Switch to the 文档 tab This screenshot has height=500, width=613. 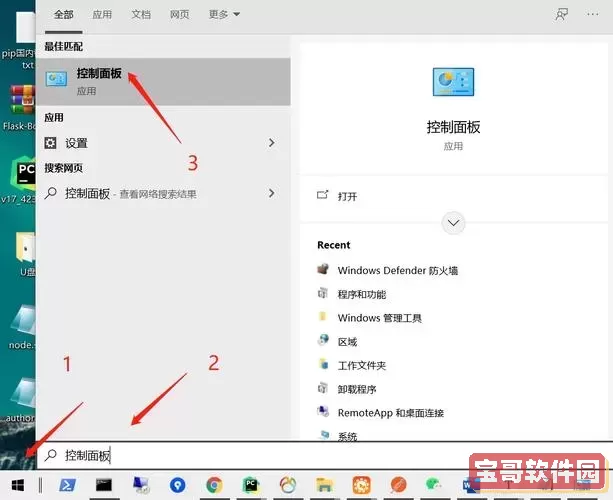(x=141, y=15)
